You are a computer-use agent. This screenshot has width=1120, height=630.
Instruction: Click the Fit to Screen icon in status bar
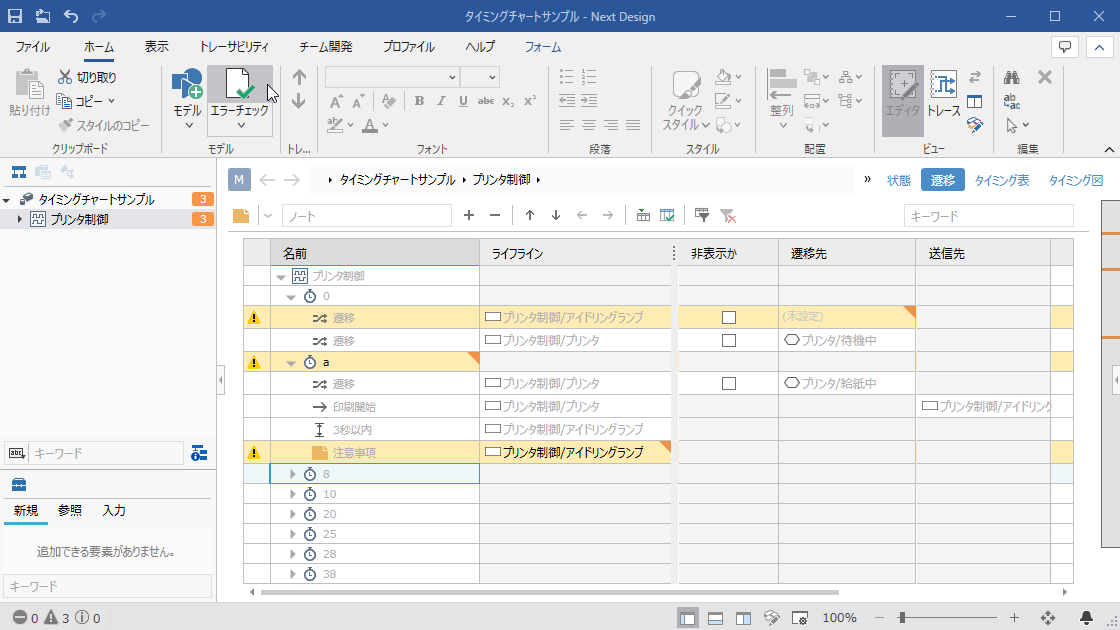(1048, 618)
